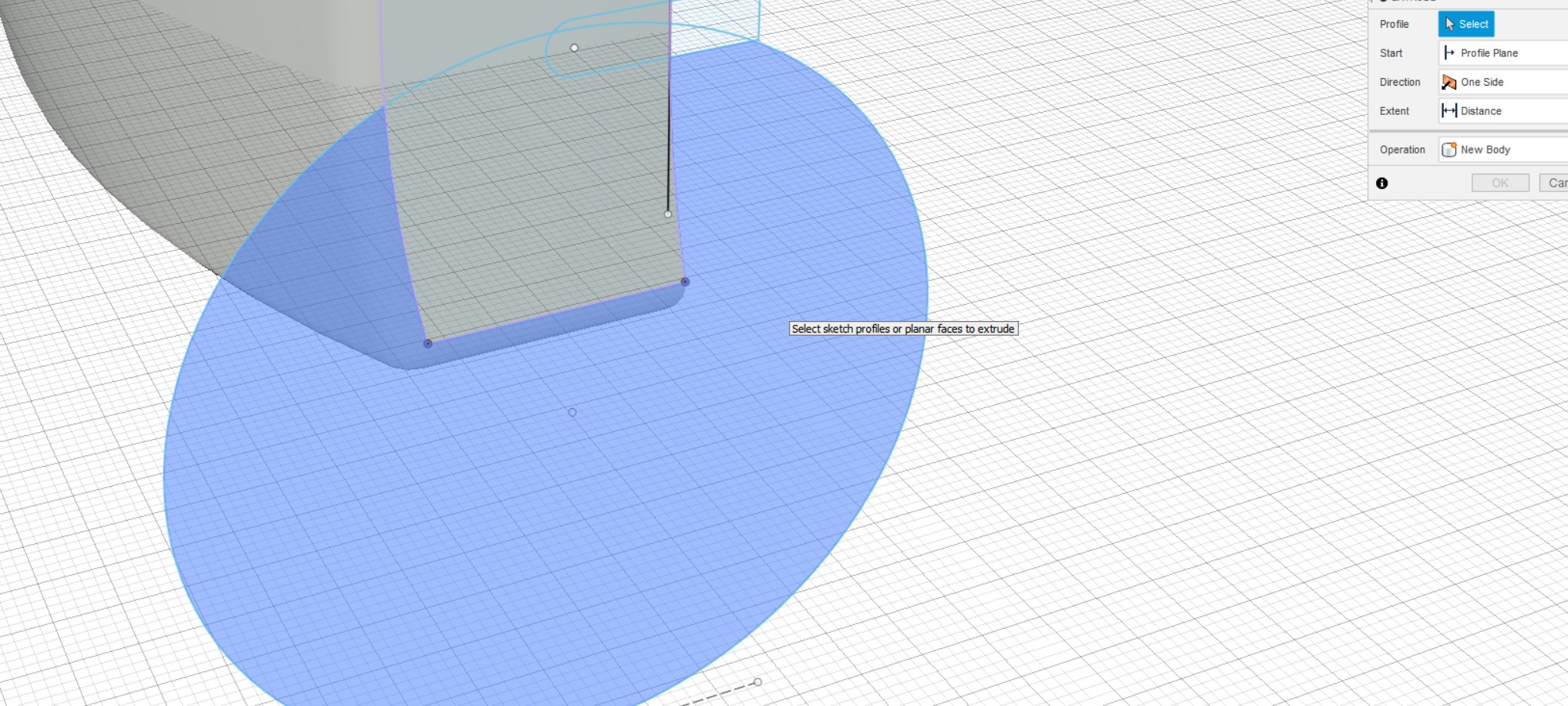Select the endpoint of the dashed construction line
The height and width of the screenshot is (706, 1568).
coord(757,682)
